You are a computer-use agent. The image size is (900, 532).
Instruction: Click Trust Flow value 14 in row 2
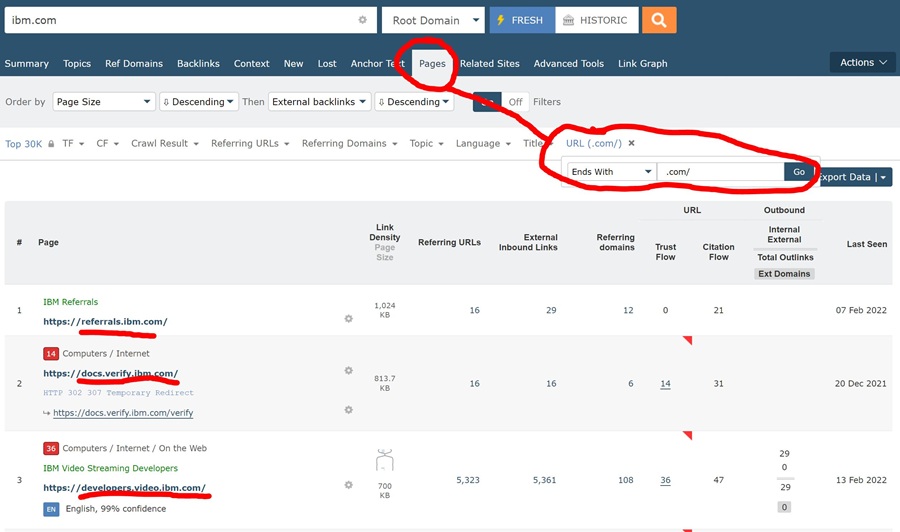(x=665, y=383)
